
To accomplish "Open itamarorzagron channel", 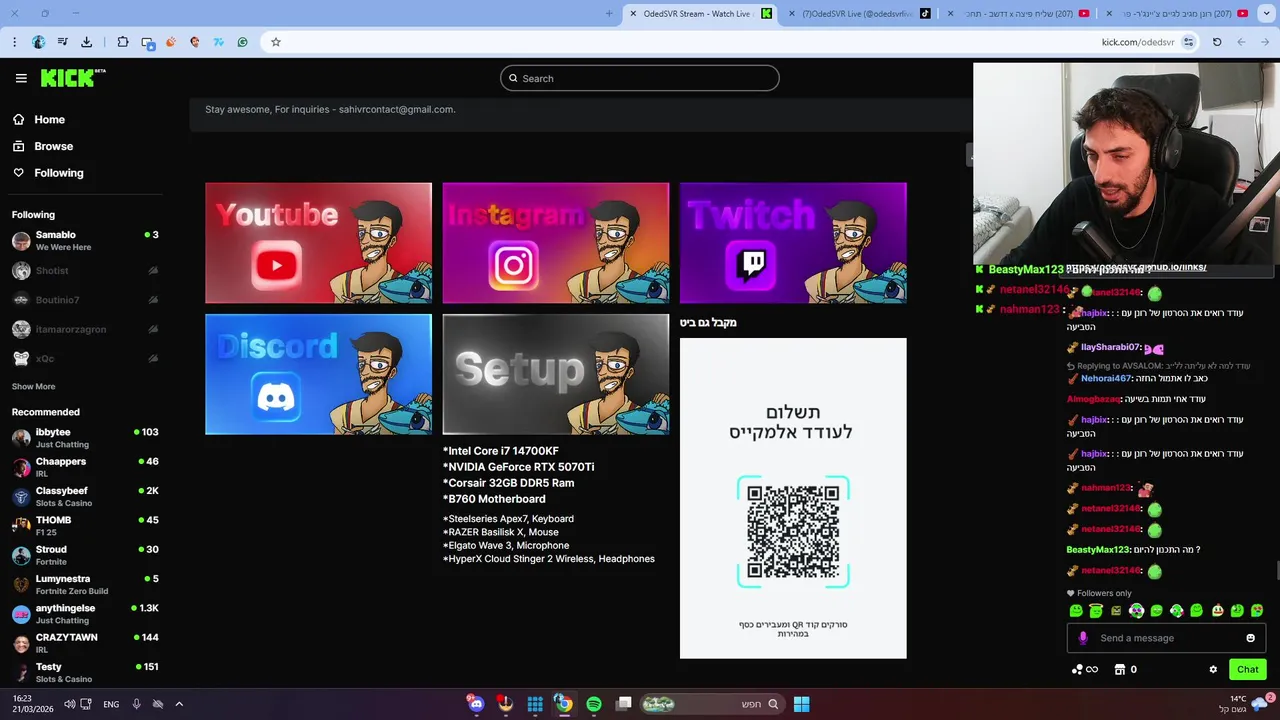I will [x=85, y=329].
